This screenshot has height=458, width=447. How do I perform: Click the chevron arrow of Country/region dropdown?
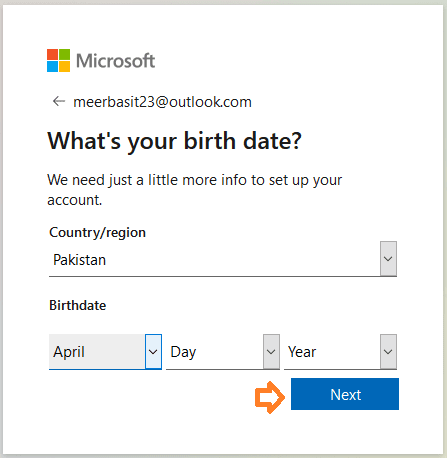[x=388, y=259]
